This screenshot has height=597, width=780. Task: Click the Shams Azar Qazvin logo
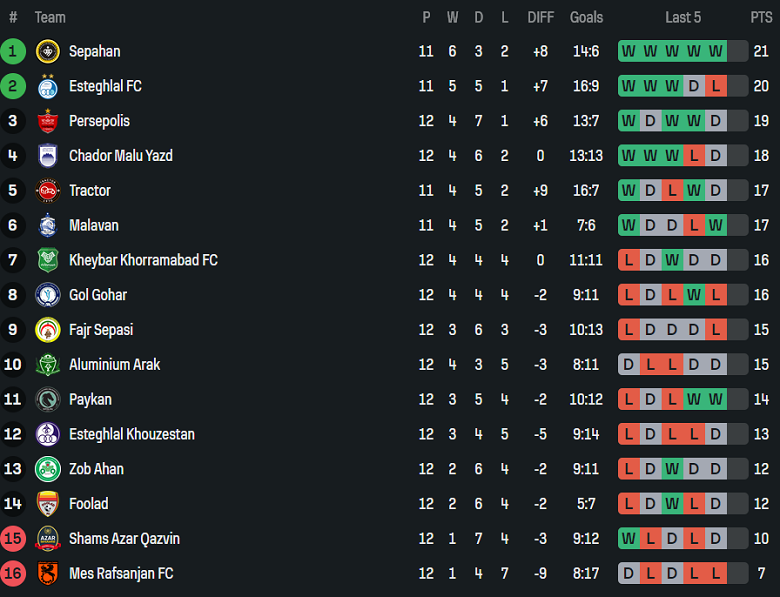[x=47, y=539]
